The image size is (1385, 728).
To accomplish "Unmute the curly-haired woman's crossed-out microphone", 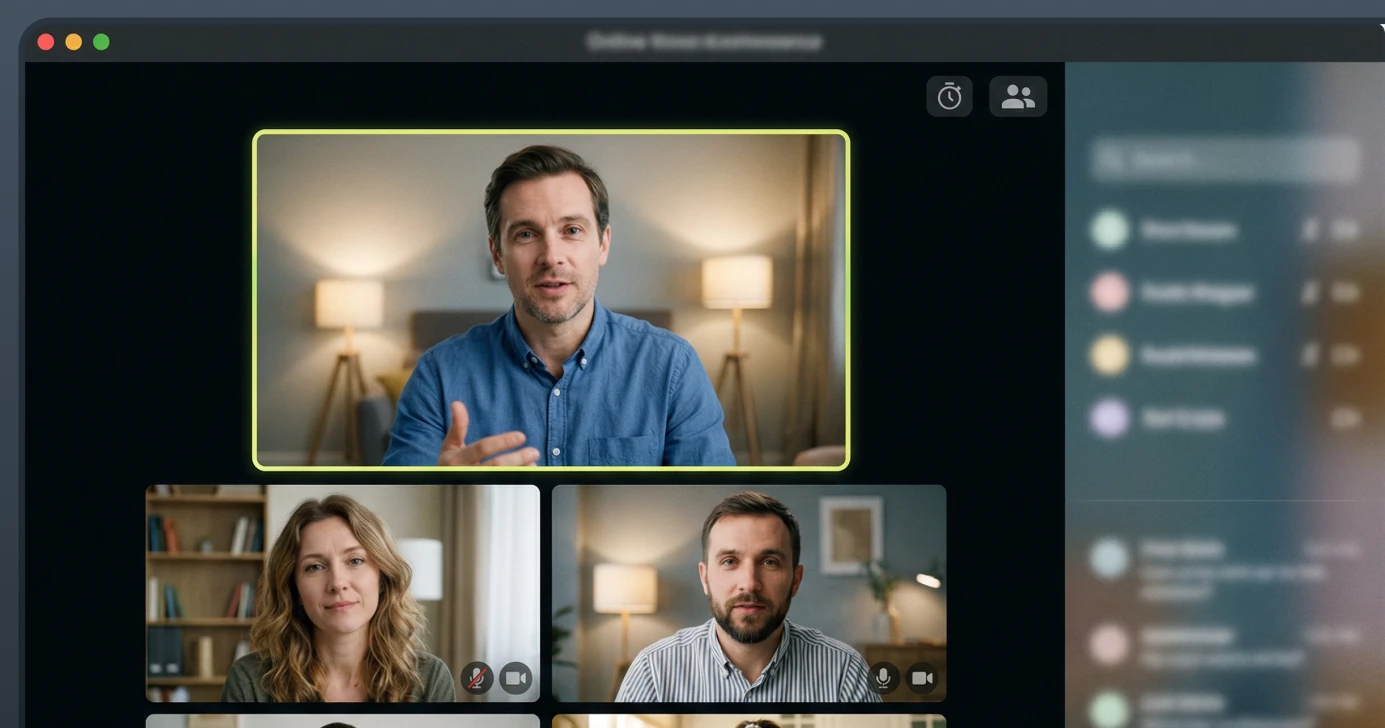I will (x=477, y=678).
